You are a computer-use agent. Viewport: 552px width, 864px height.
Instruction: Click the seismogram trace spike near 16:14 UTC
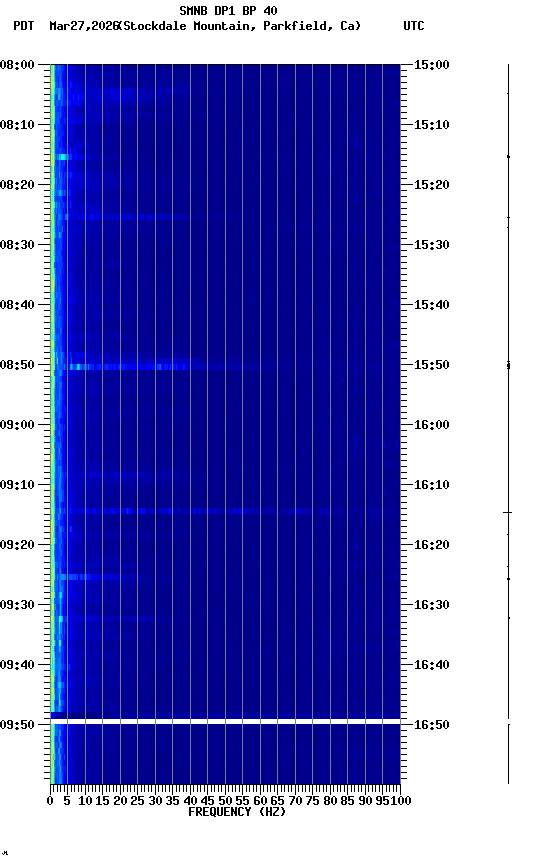pos(508,512)
